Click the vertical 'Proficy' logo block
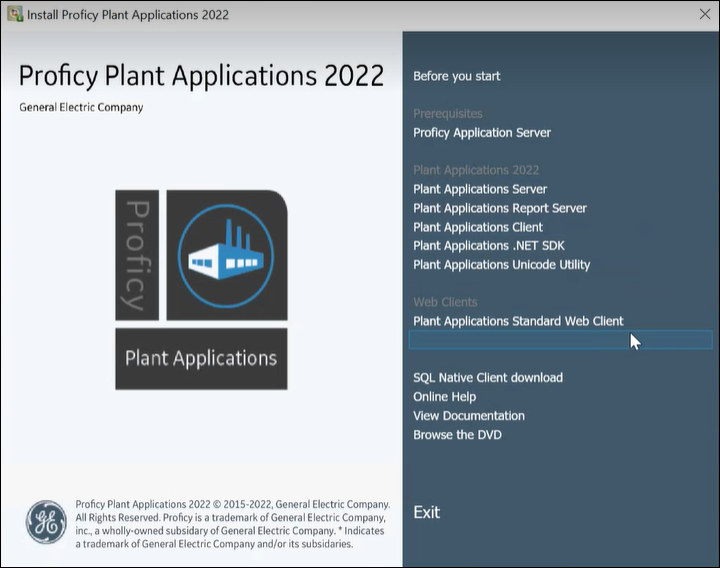 (137, 255)
